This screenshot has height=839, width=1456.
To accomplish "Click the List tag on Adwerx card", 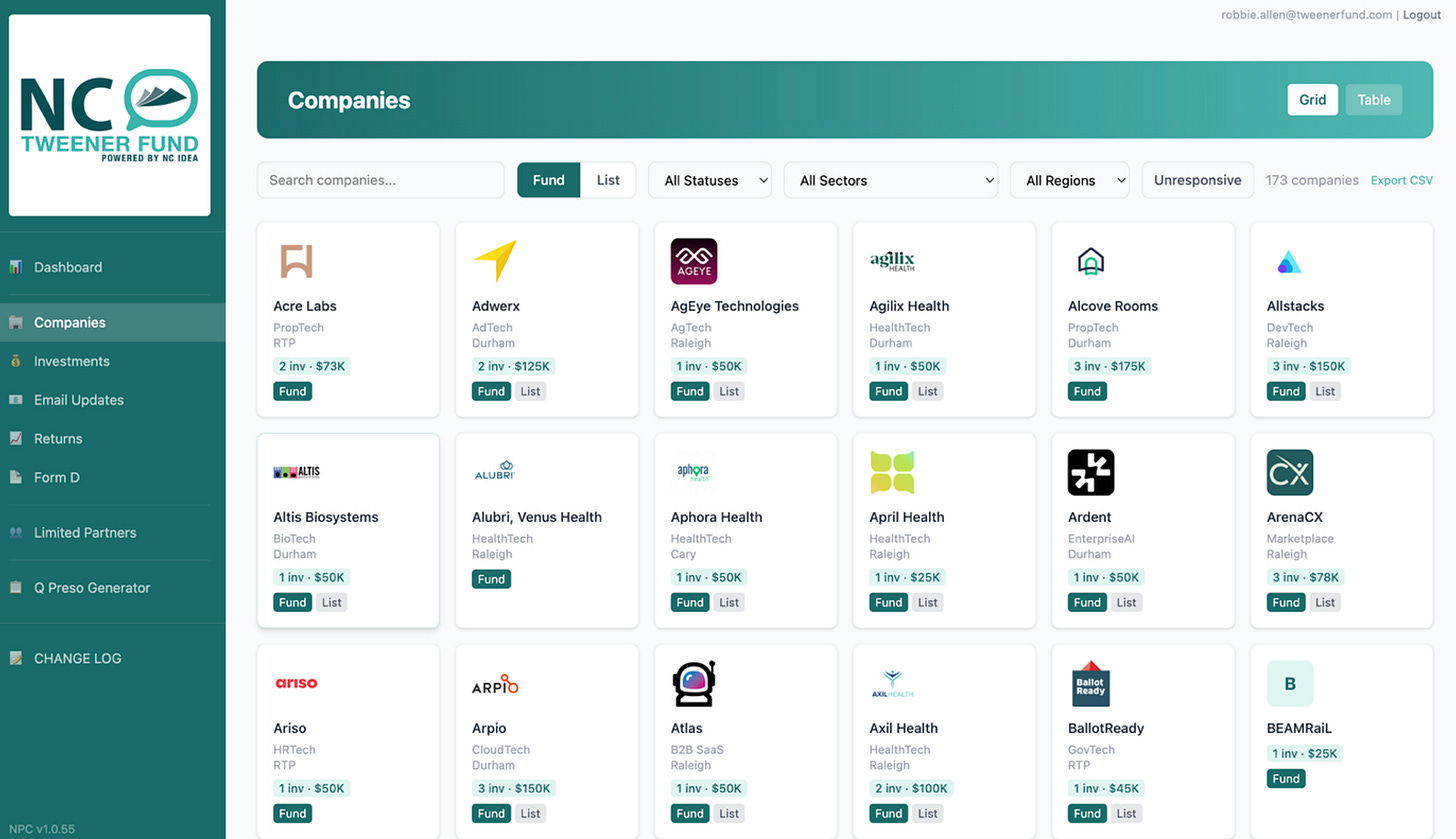I will (x=531, y=391).
